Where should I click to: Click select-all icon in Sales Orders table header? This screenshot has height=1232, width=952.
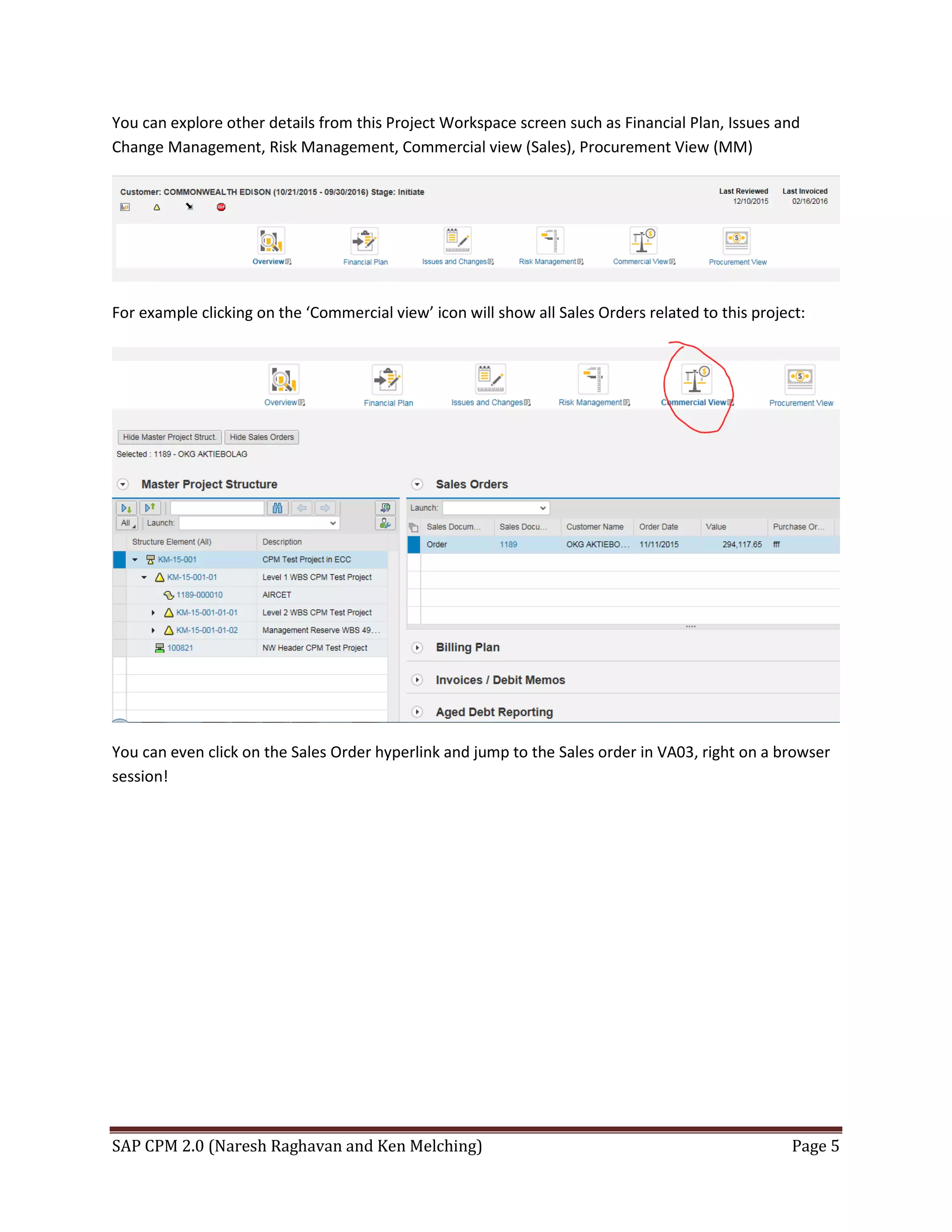click(x=413, y=528)
